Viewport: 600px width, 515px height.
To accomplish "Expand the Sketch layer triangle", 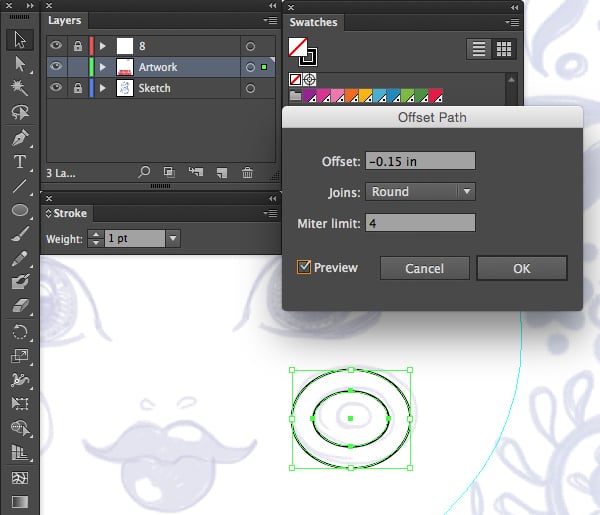I will click(103, 88).
